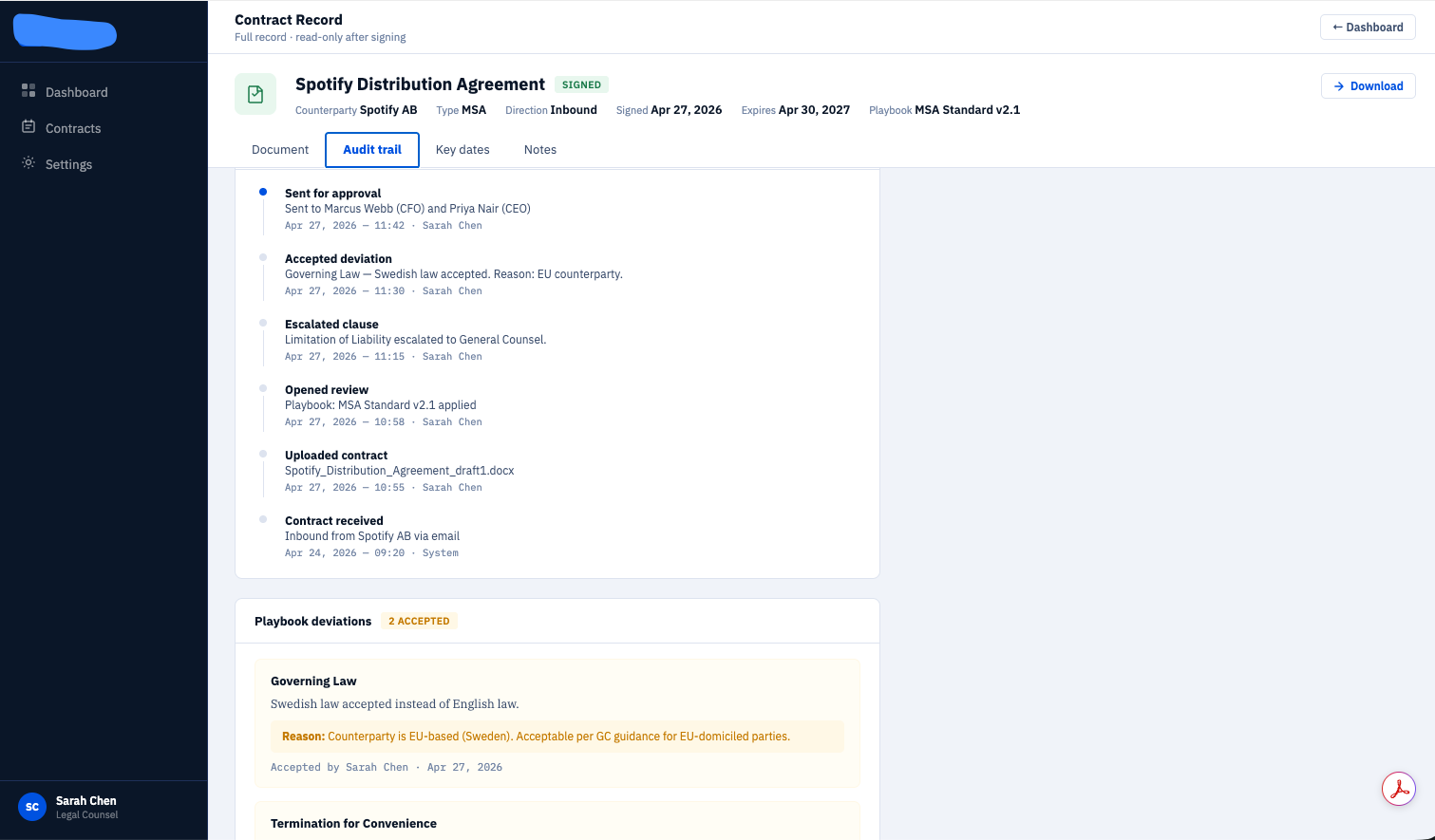Viewport: 1435px width, 840px height.
Task: Switch to the Key dates tab
Action: [463, 150]
